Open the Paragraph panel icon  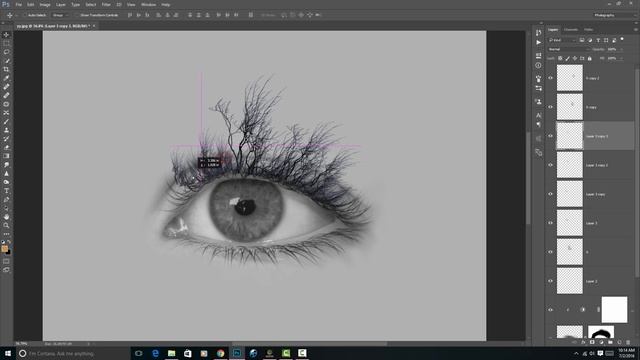pyautogui.click(x=538, y=124)
